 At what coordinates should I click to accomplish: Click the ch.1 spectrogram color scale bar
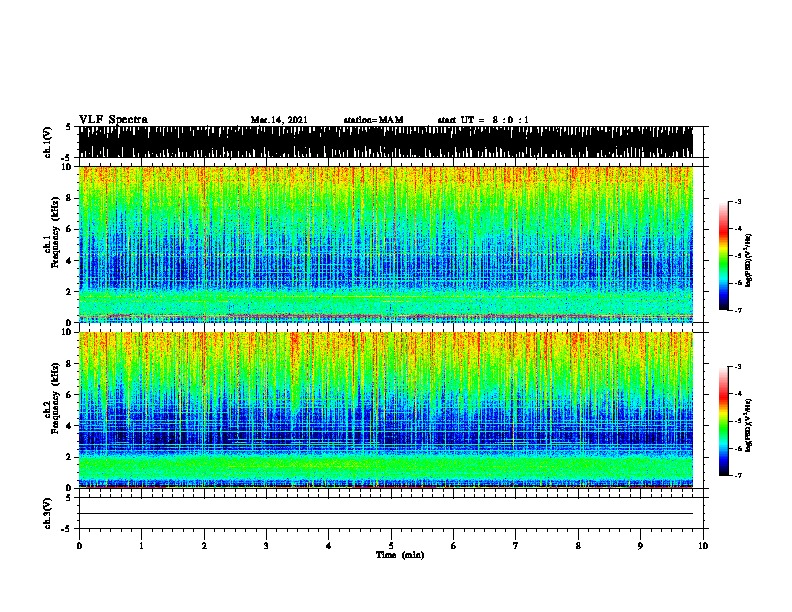724,256
